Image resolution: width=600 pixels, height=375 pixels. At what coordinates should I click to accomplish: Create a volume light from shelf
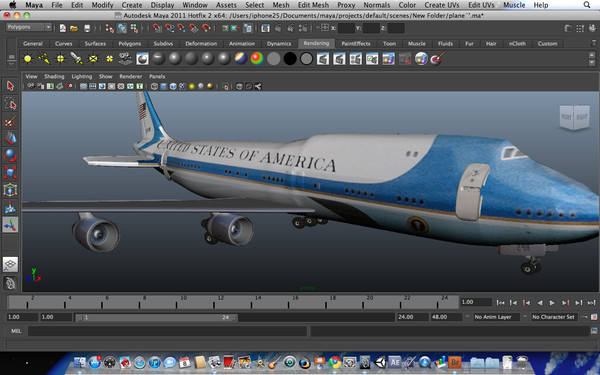109,59
